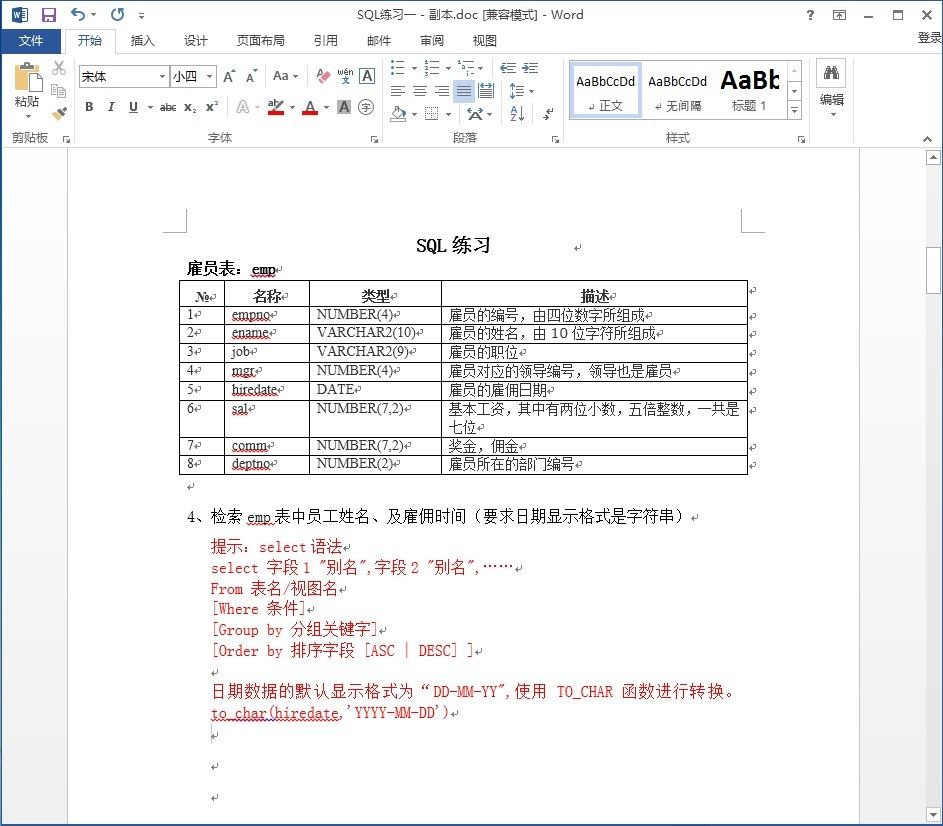Viewport: 943px width, 826px height.
Task: Decrease font size with Shrink Font
Action: 251,76
